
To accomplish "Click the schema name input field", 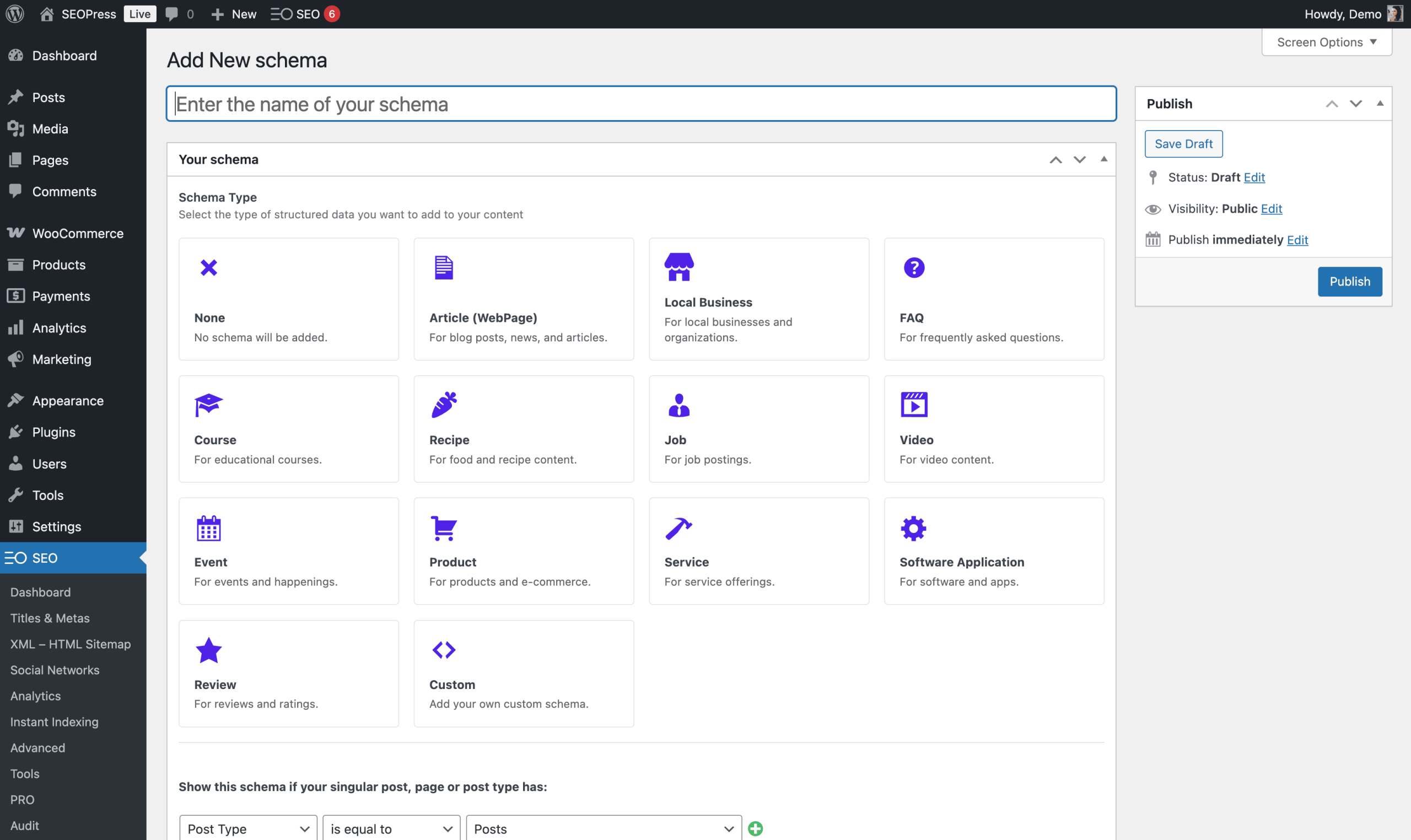I will [640, 104].
